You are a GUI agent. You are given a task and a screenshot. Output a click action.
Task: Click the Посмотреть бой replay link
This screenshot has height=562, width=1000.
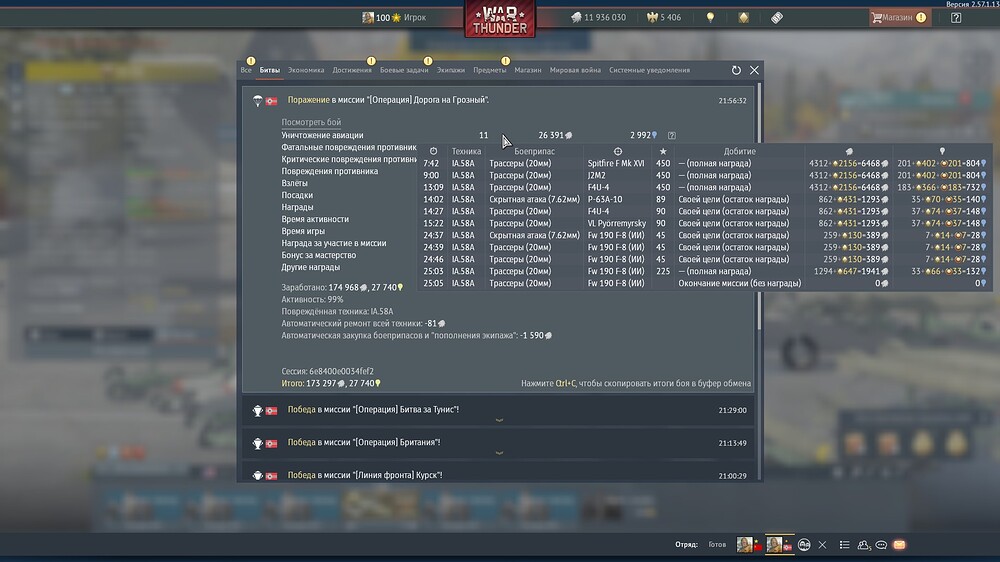311,122
